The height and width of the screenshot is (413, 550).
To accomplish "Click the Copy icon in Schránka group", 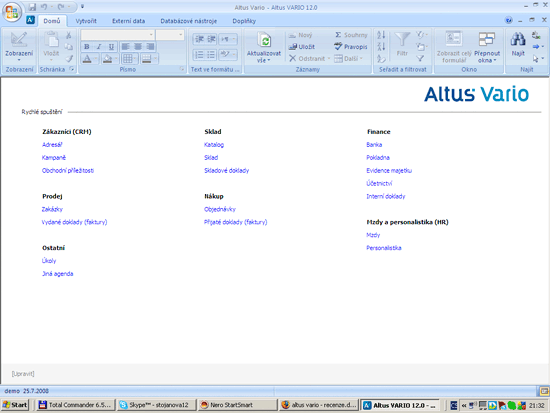I will [x=69, y=47].
